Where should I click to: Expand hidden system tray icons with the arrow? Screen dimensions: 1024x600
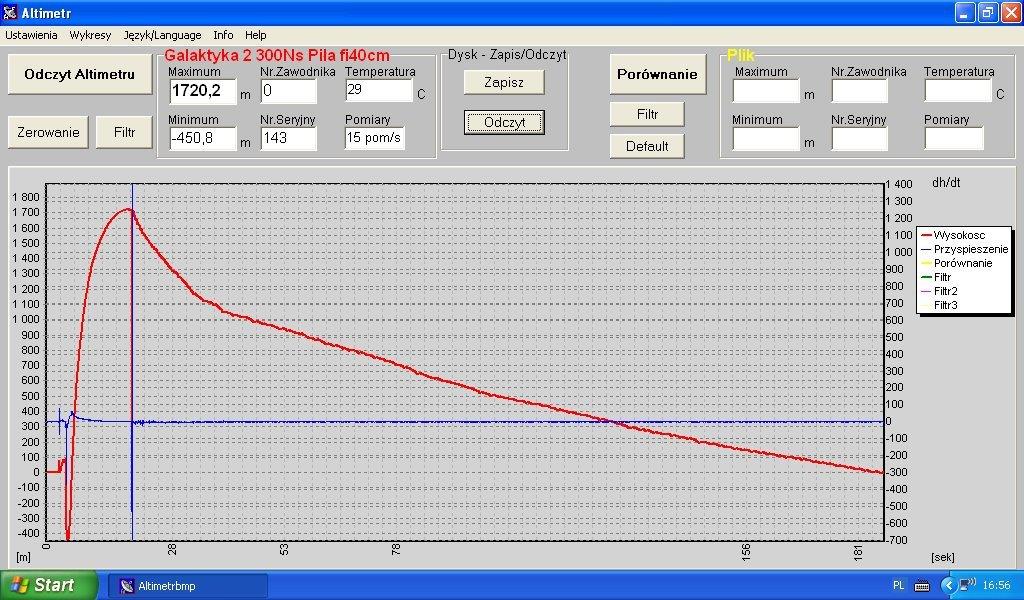(948, 585)
